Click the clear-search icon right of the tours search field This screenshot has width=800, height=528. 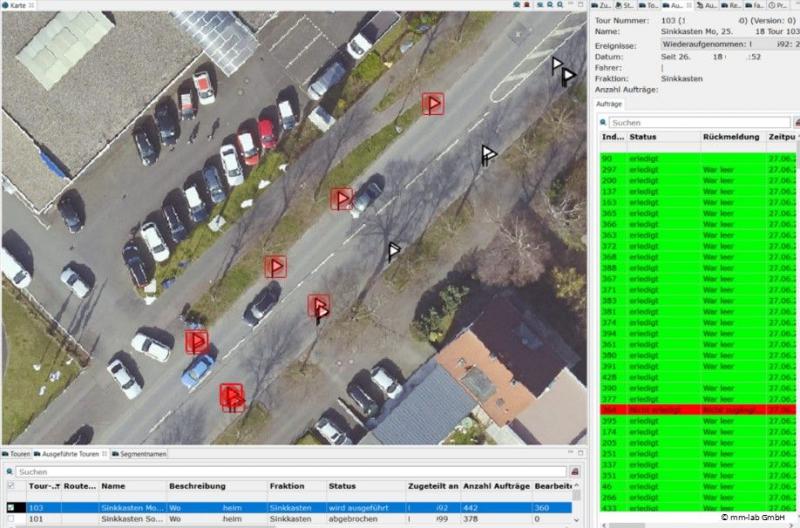576,471
